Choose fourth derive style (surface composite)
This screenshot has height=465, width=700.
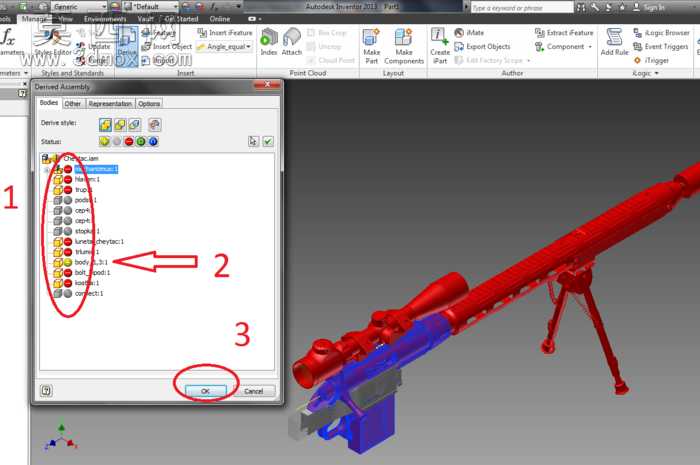[154, 125]
